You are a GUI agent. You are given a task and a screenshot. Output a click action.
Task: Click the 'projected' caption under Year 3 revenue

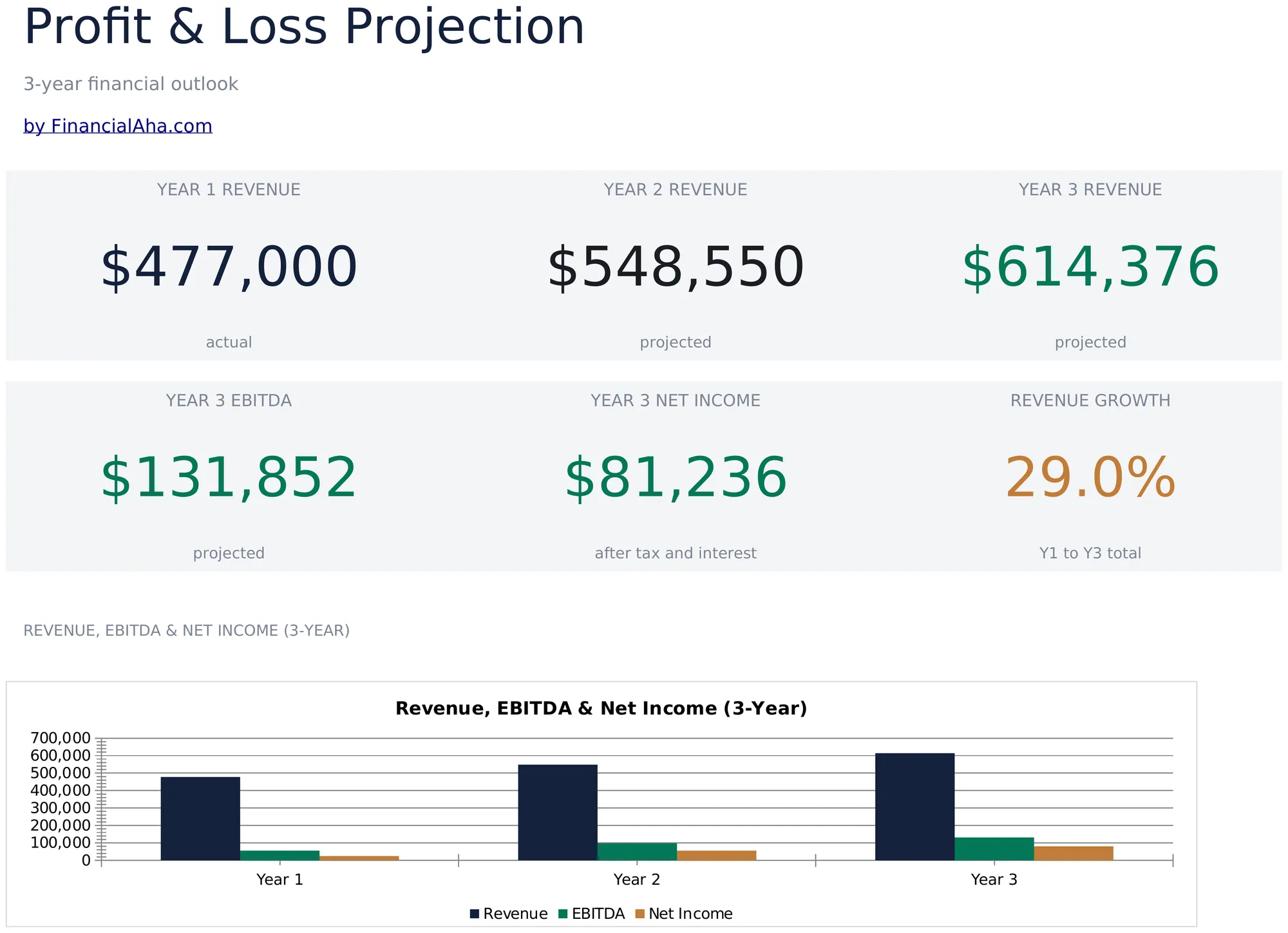coord(1090,343)
